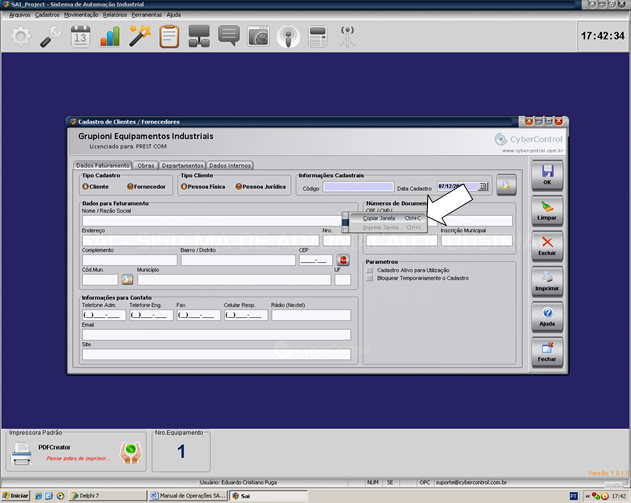Open the Data Cadastro date picker dropdown
The width and height of the screenshot is (631, 503).
click(483, 186)
